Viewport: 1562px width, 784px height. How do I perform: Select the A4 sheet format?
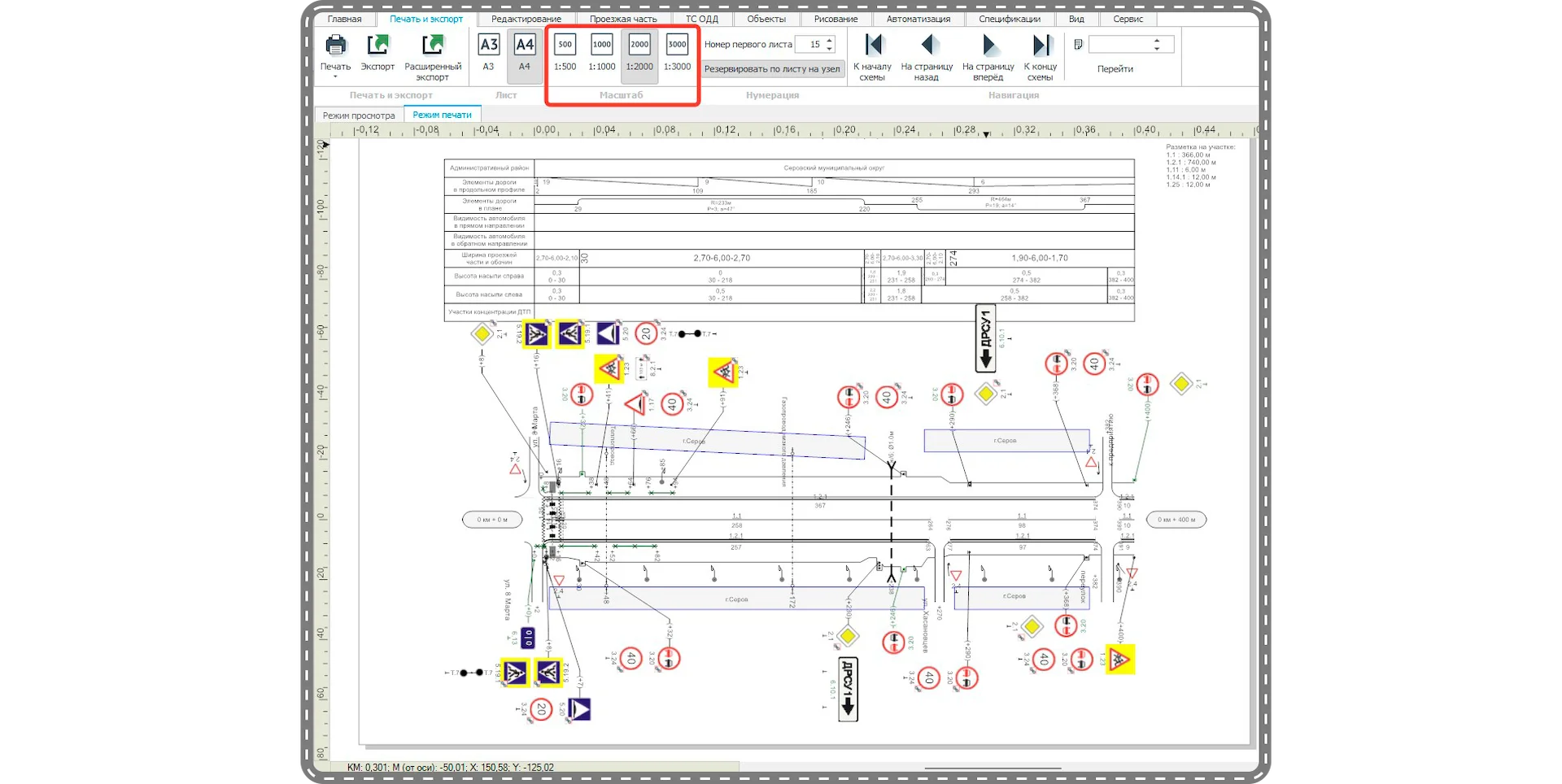pyautogui.click(x=525, y=46)
